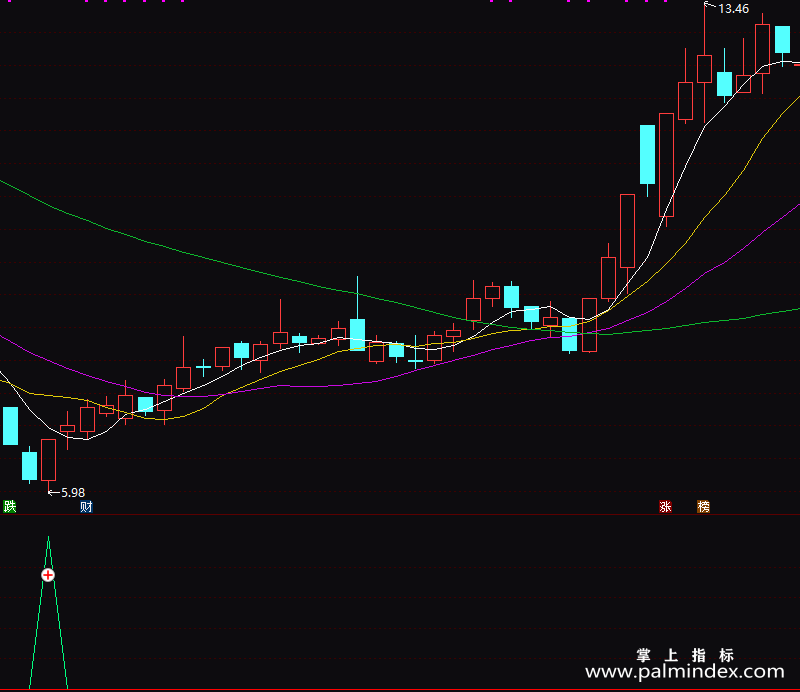Select the last cyan candle at the chart's right
The width and height of the screenshot is (800, 692).
[x=782, y=40]
